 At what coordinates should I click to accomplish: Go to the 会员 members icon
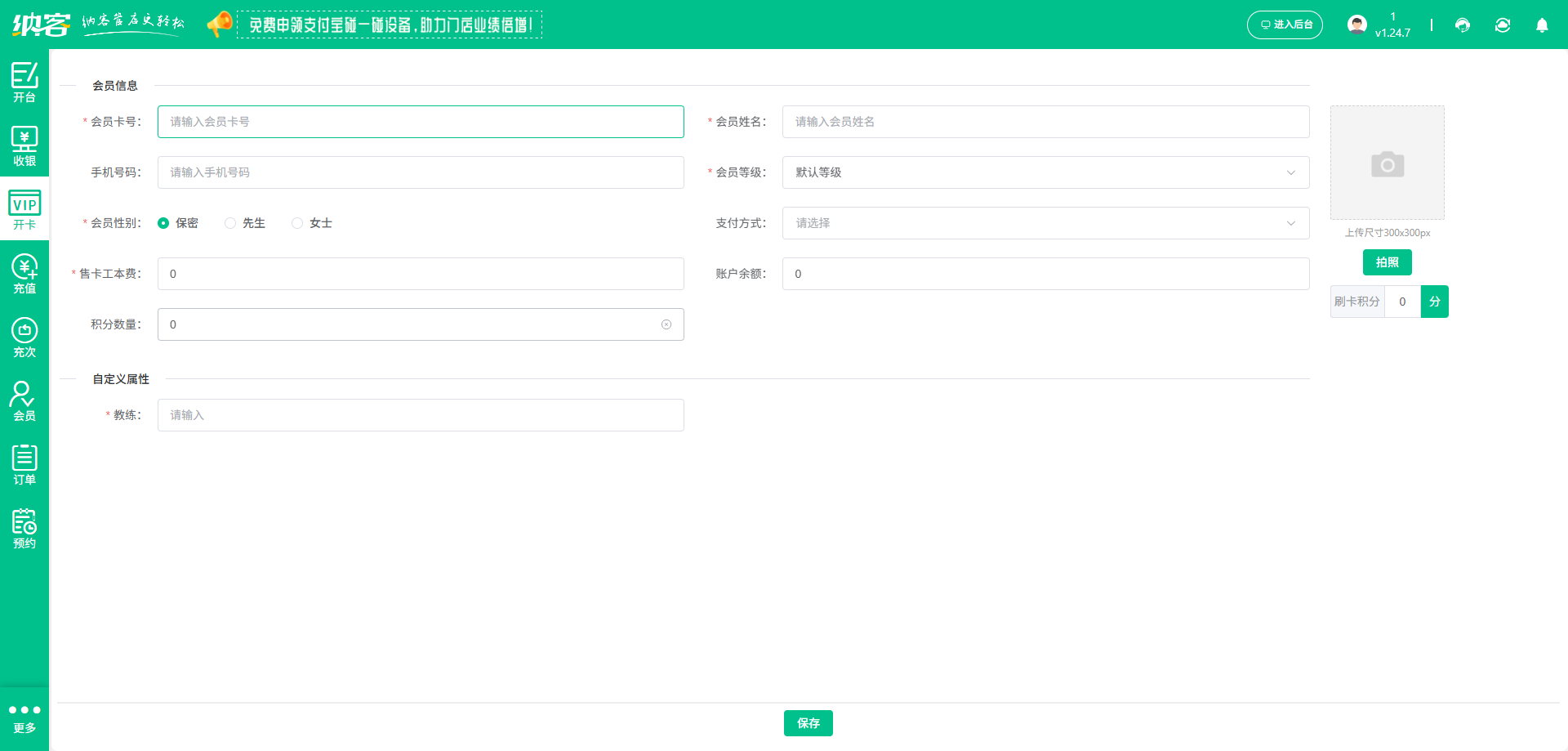coord(24,400)
